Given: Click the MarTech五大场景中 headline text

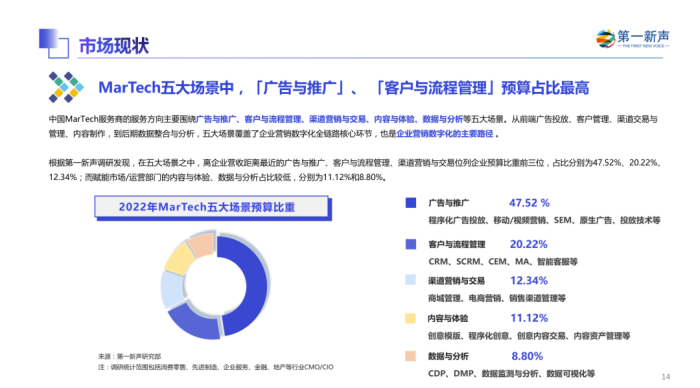Looking at the screenshot, I should pyautogui.click(x=344, y=88).
